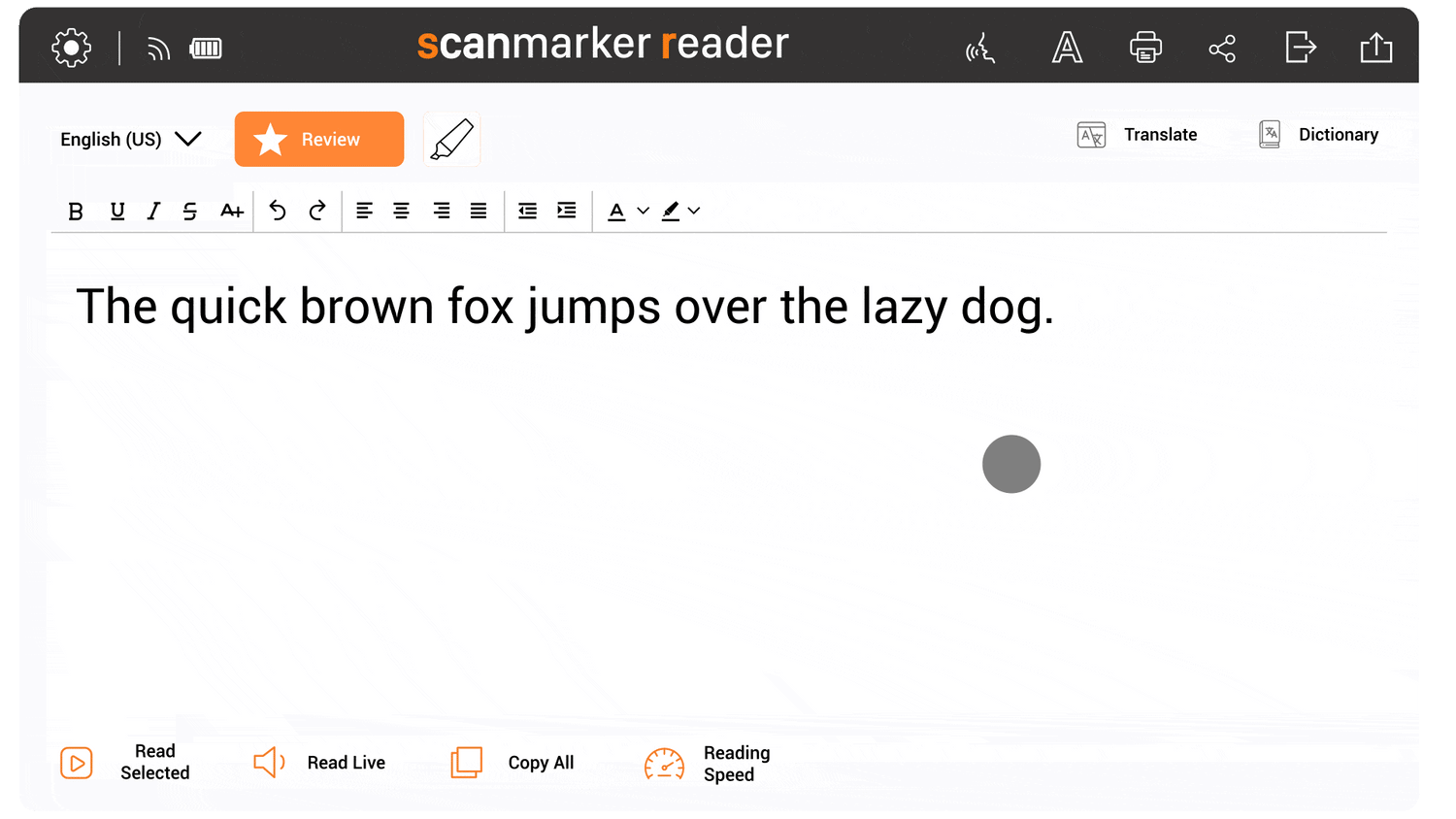Toggle underline formatting
This screenshot has height=819, width=1456.
point(117,212)
